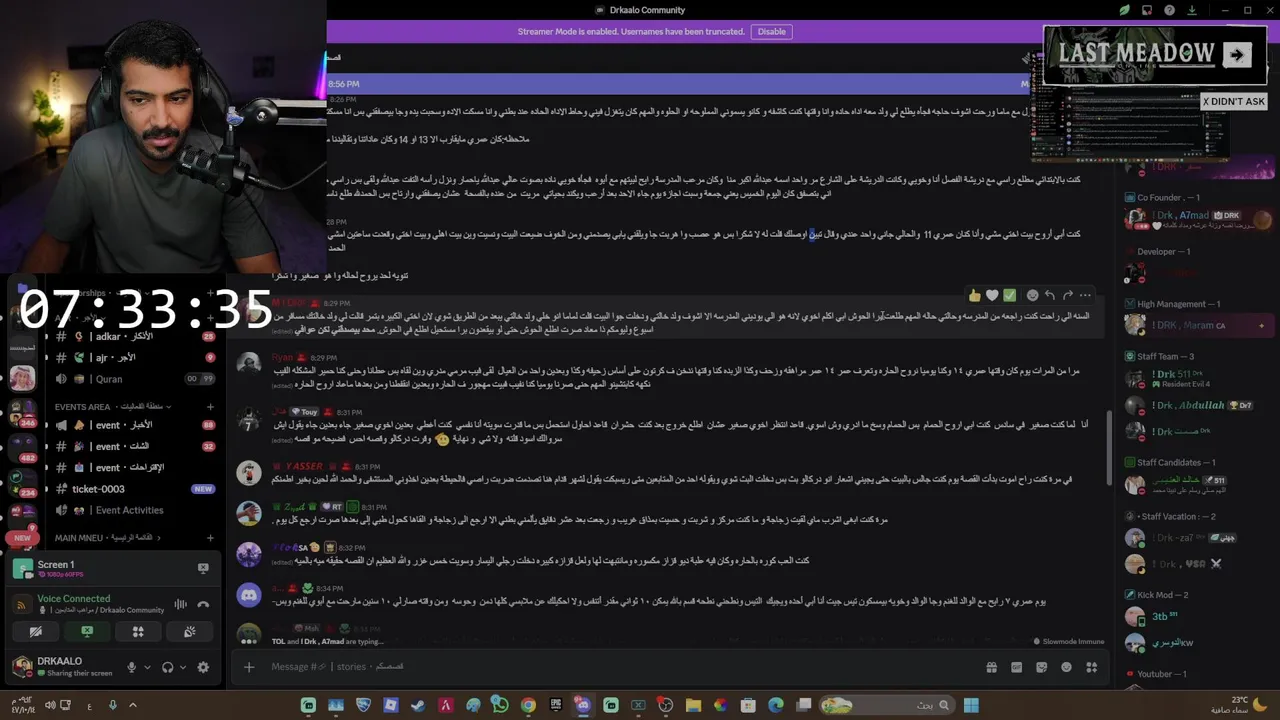Disable Streamer Mode via the Disable button

coord(772,32)
